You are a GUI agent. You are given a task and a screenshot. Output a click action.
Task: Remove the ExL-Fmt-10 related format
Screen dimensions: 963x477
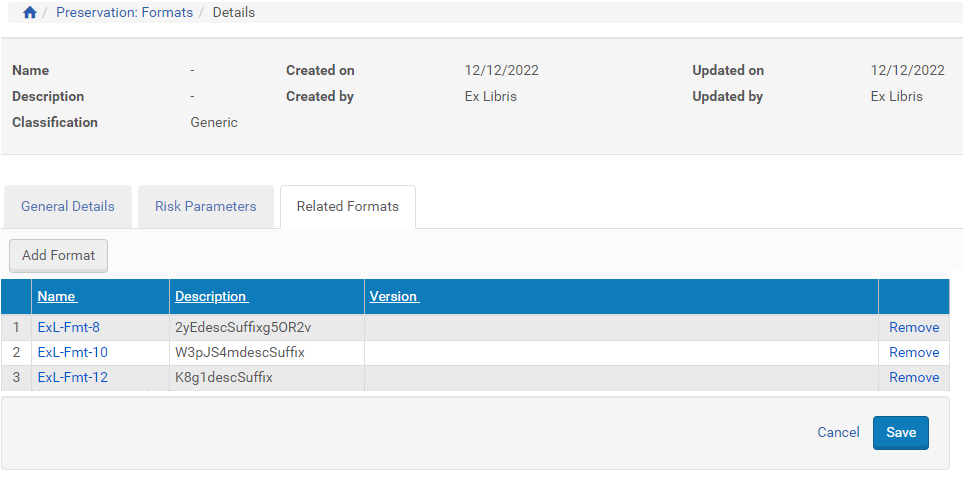913,352
